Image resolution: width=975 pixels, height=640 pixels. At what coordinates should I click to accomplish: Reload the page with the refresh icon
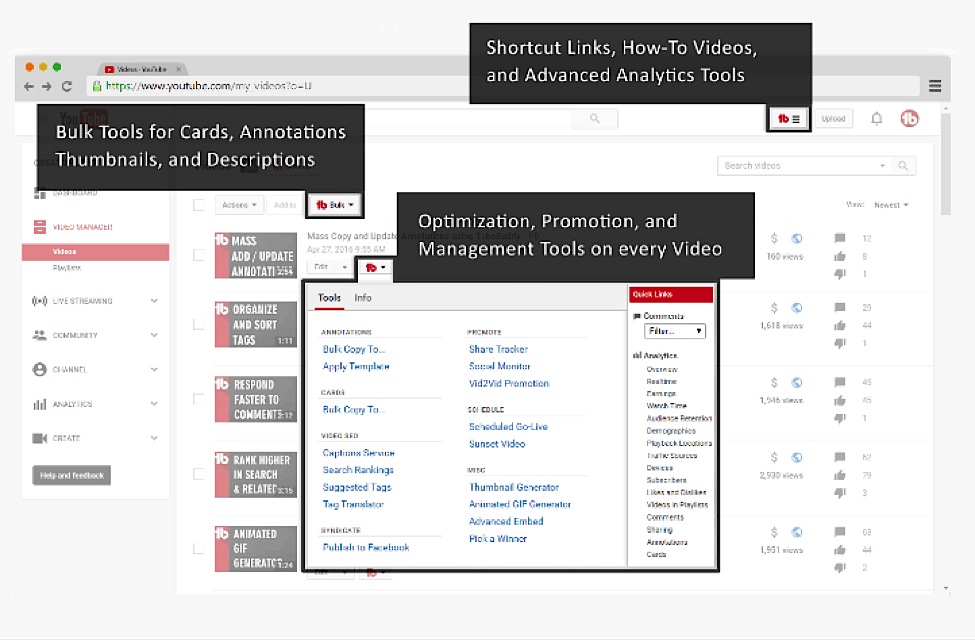(x=67, y=86)
